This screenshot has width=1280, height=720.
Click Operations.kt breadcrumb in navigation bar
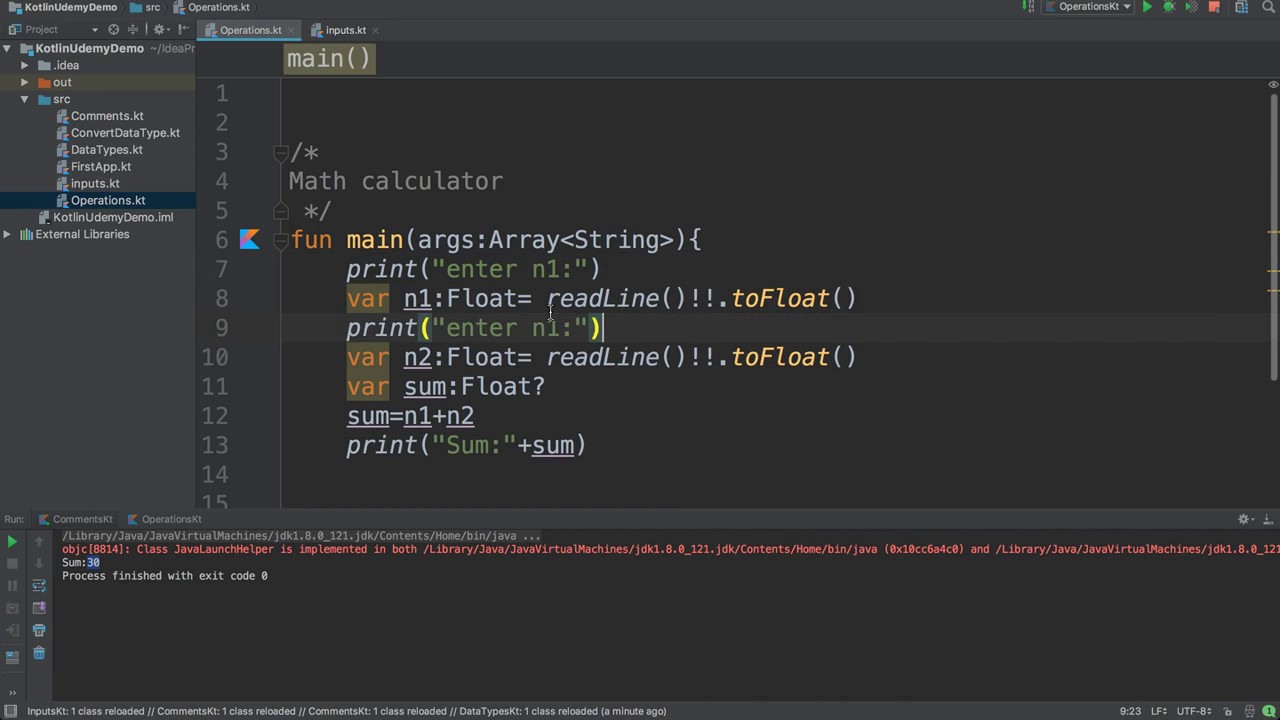coord(211,7)
